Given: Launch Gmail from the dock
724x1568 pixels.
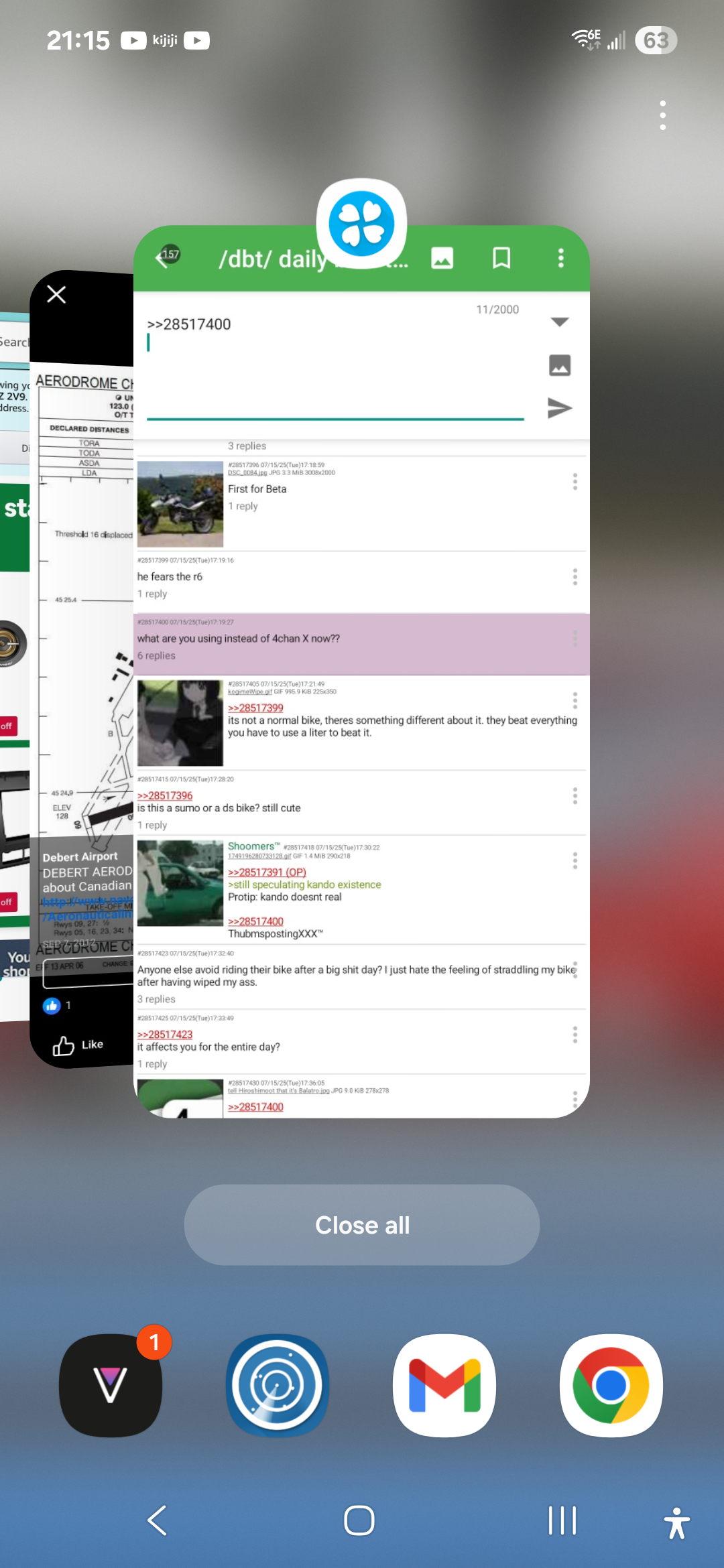Looking at the screenshot, I should 444,1385.
